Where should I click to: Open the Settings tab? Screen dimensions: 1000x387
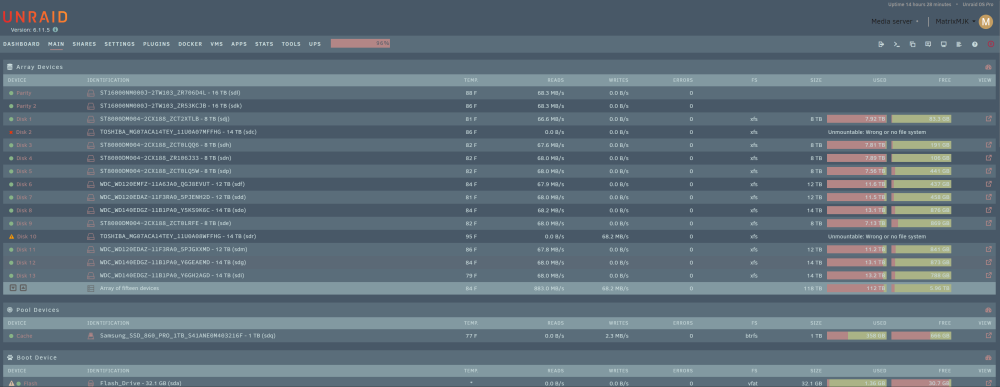tap(119, 44)
